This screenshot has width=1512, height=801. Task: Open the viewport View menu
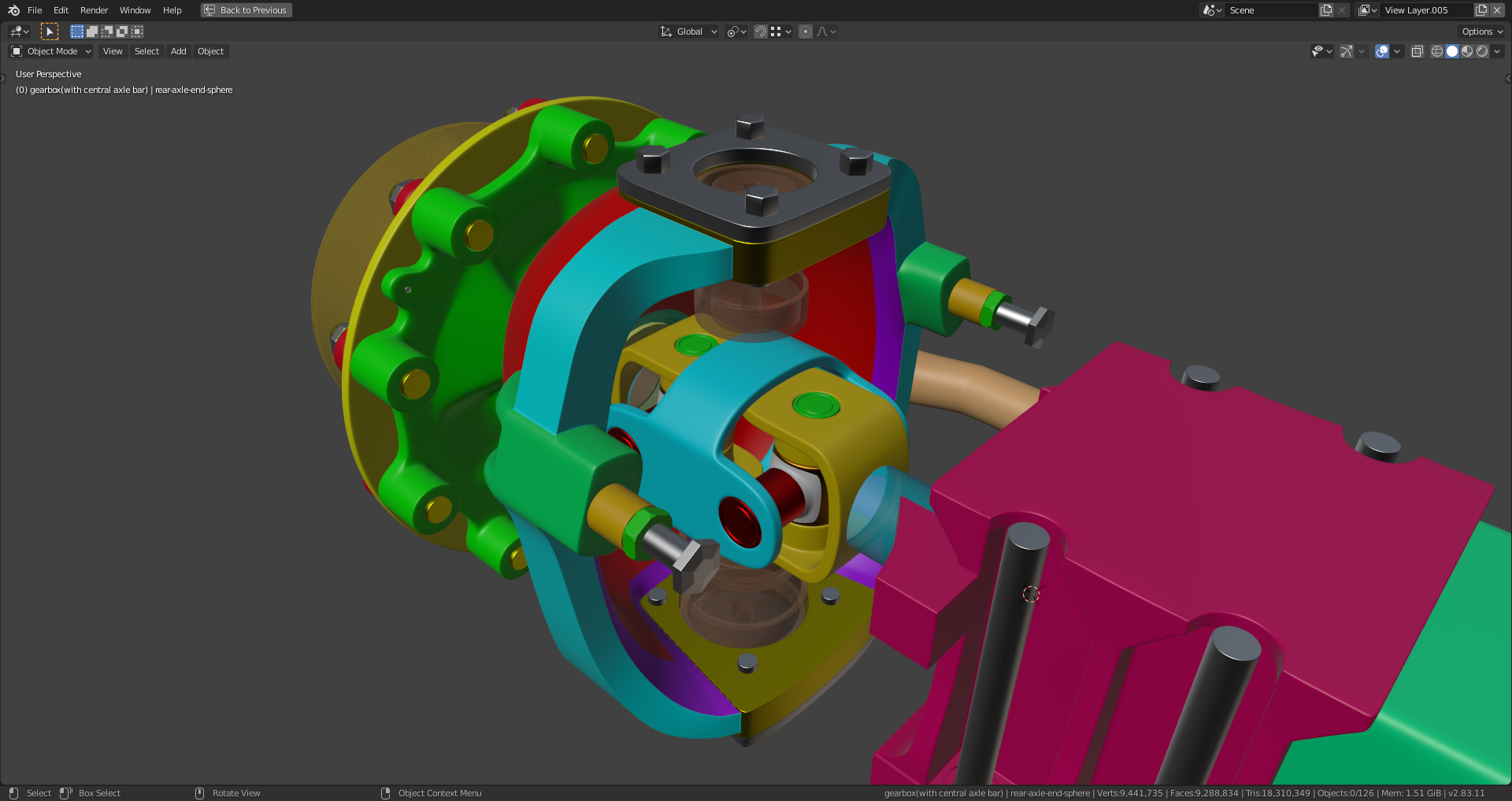pos(113,51)
